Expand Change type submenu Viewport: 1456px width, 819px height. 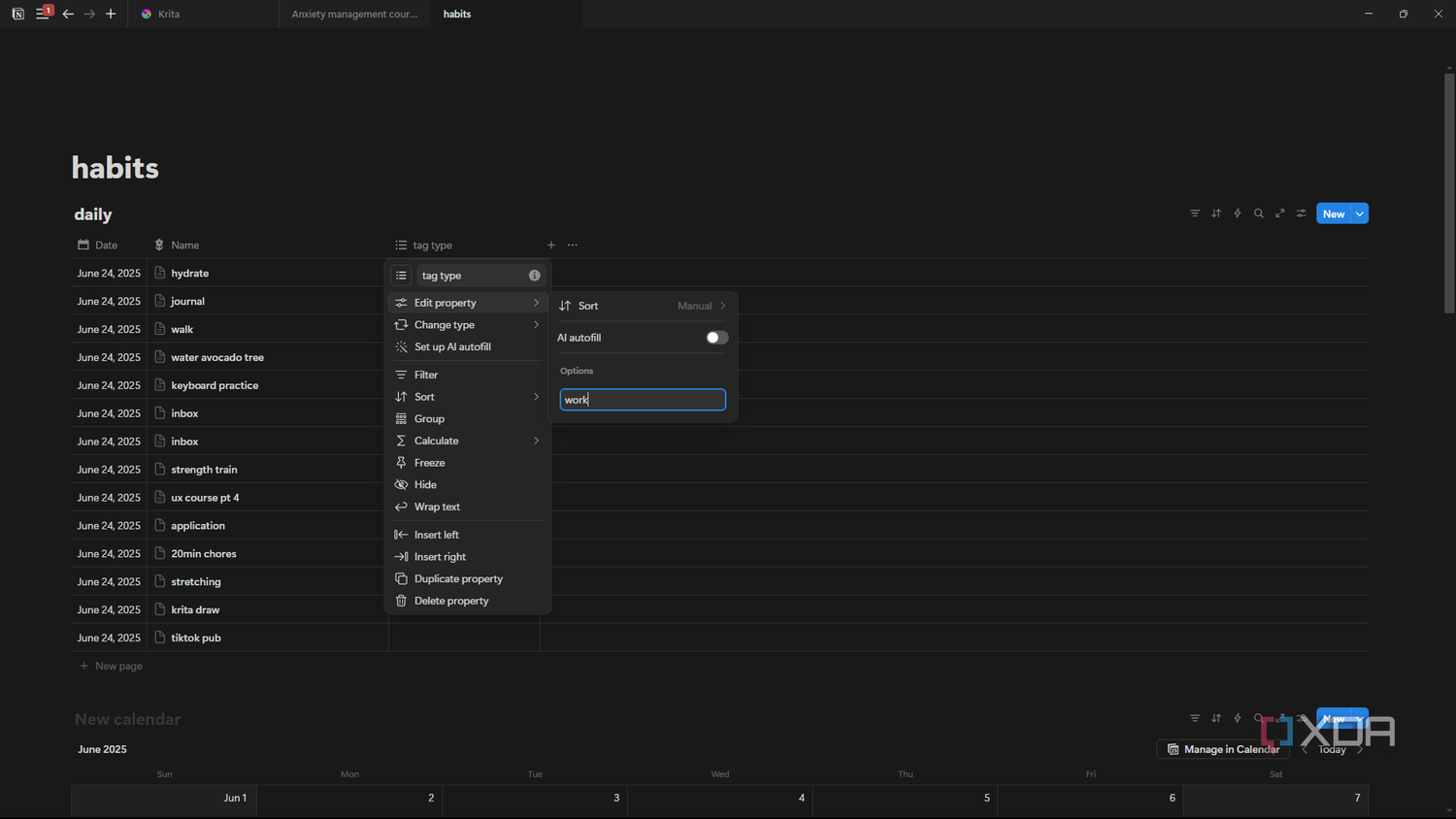(x=468, y=325)
